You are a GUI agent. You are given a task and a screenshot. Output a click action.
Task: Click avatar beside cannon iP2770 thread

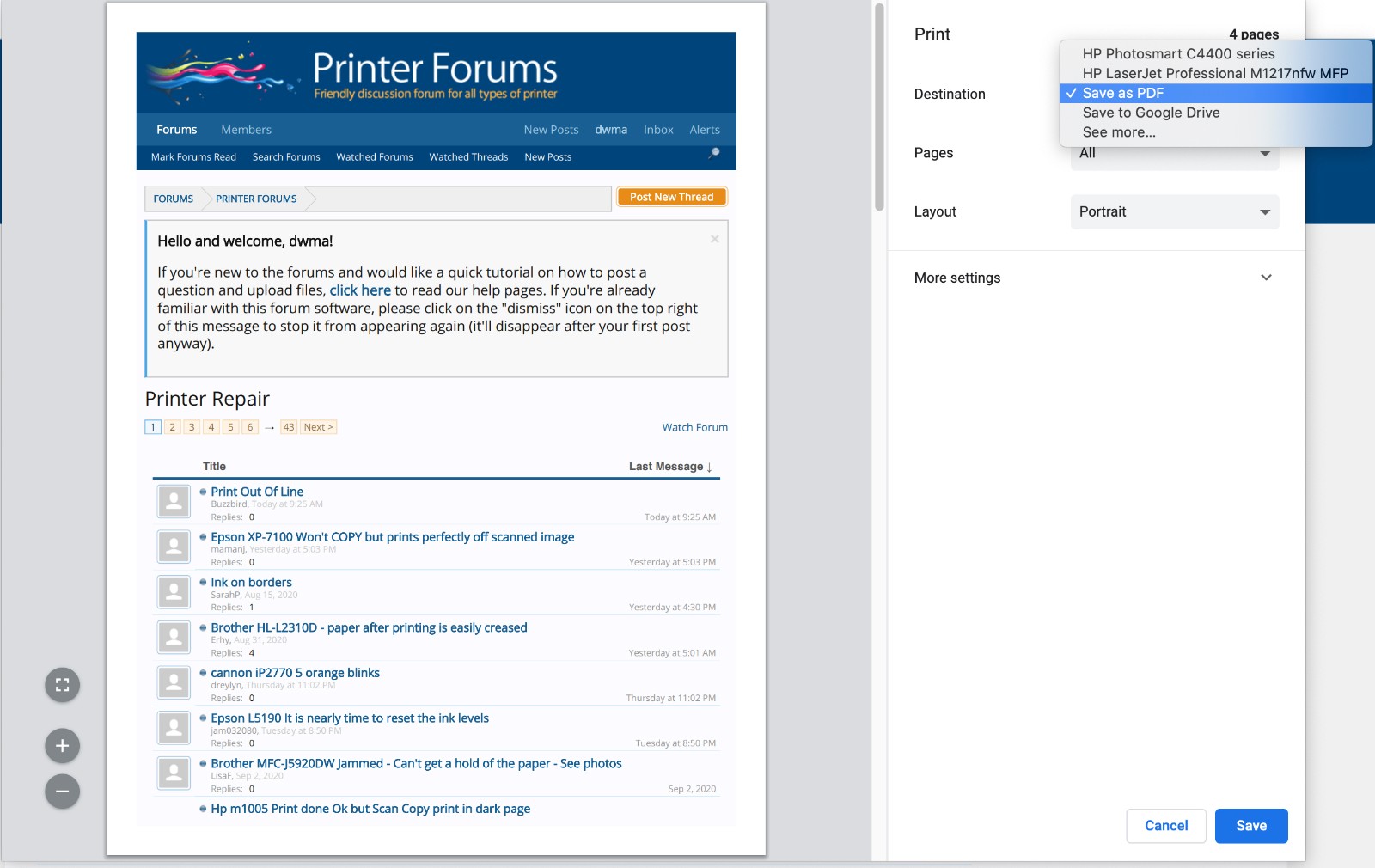tap(174, 682)
